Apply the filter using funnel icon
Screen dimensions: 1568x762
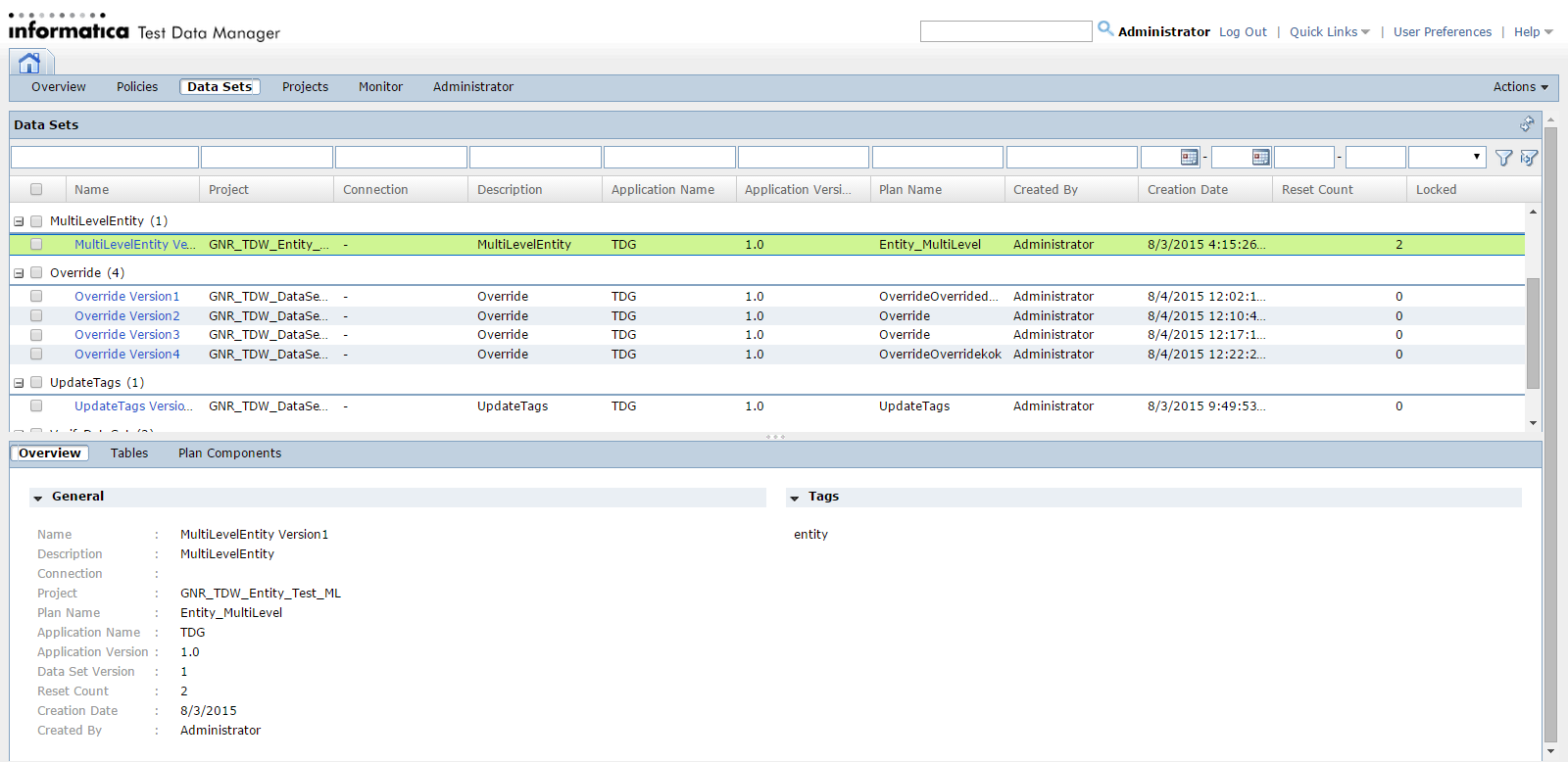1503,158
